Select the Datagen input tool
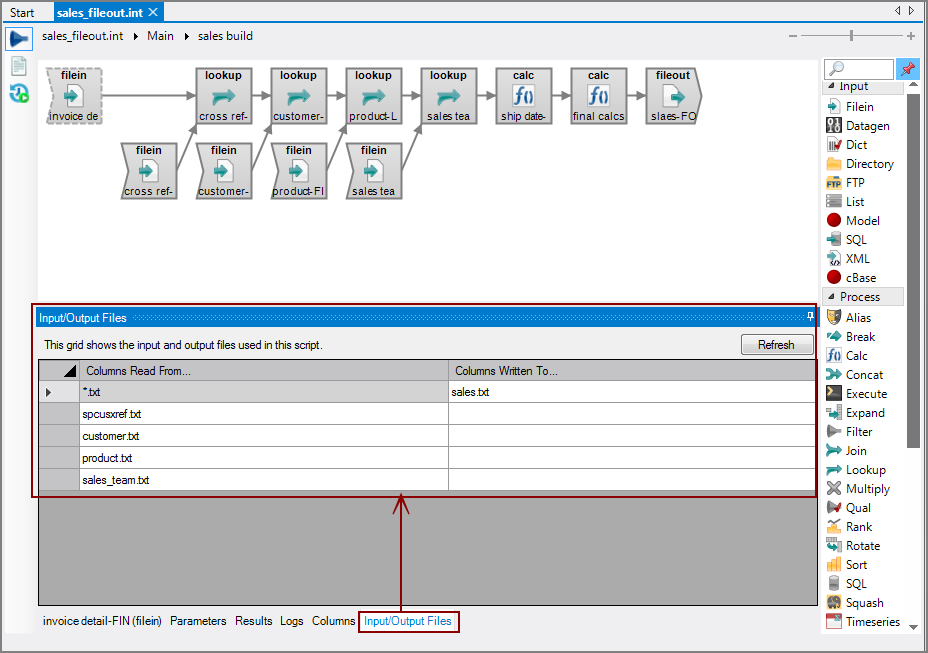Viewport: 928px width, 653px height. [862, 124]
